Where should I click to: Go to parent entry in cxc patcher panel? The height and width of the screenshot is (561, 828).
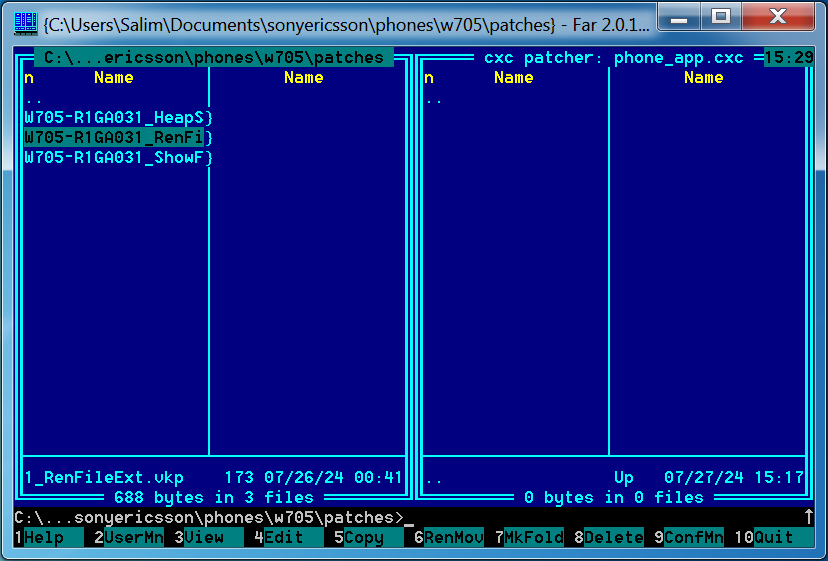[434, 99]
